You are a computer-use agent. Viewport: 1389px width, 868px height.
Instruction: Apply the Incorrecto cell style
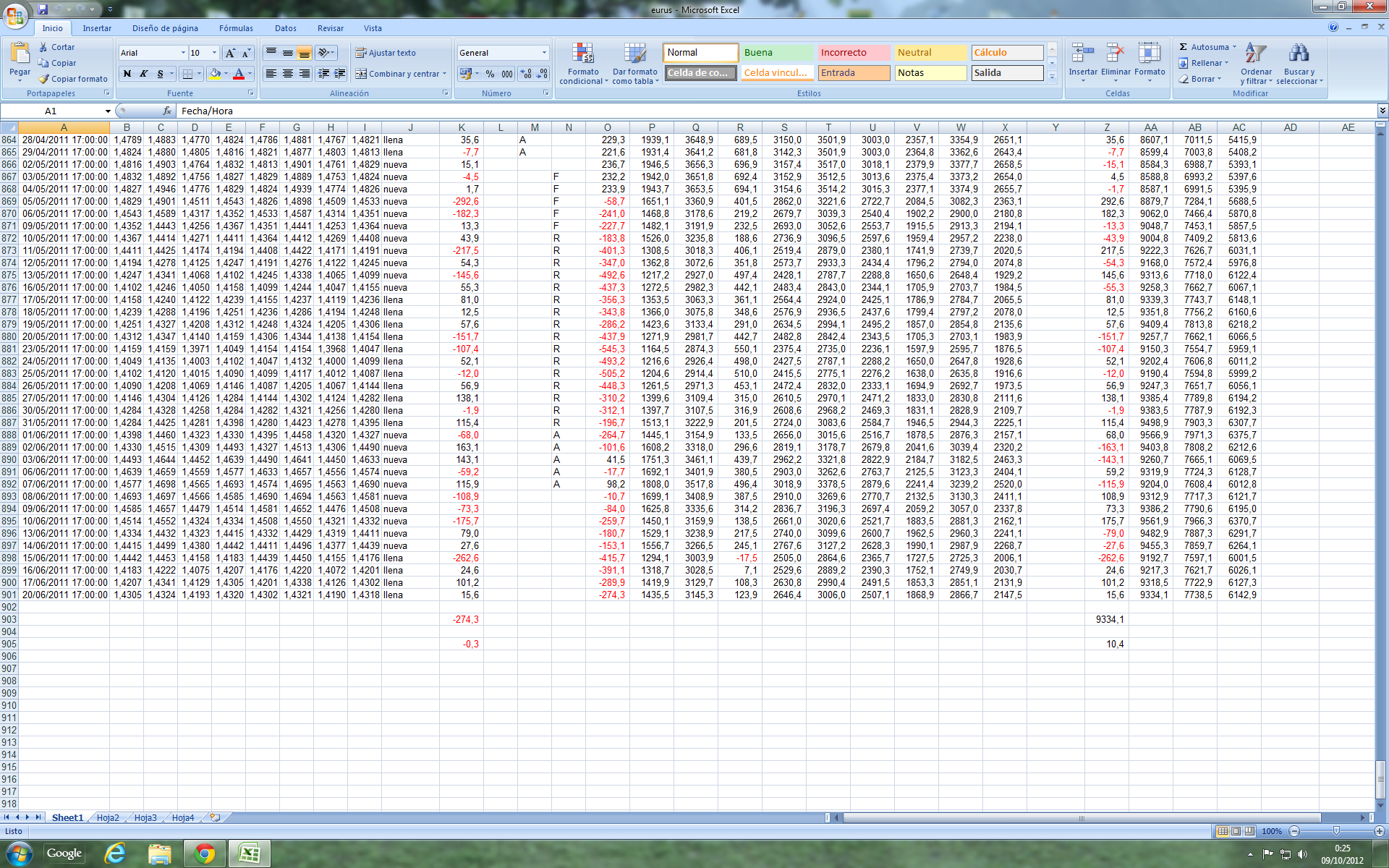pyautogui.click(x=854, y=53)
